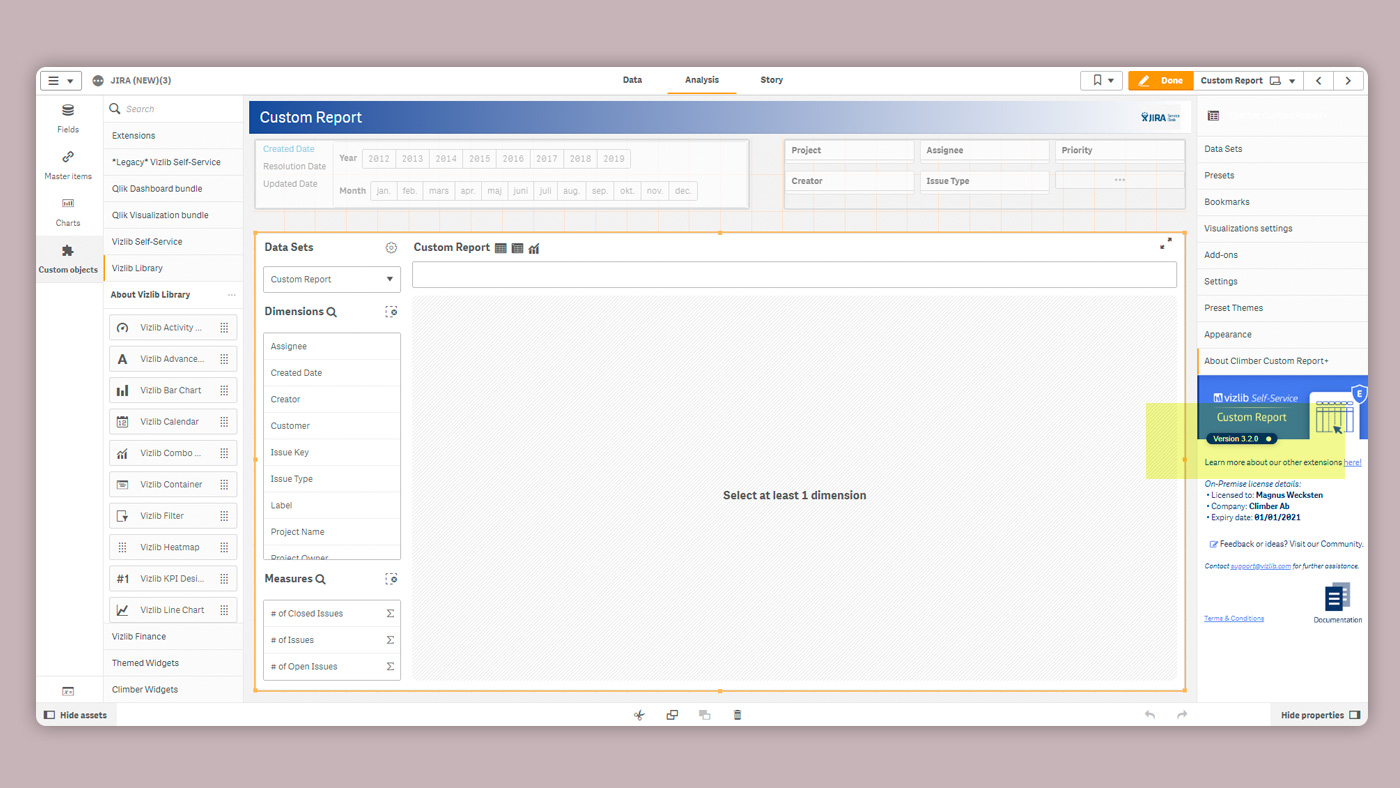Open the Vizlib Finance category
The image size is (1400, 788).
point(173,637)
